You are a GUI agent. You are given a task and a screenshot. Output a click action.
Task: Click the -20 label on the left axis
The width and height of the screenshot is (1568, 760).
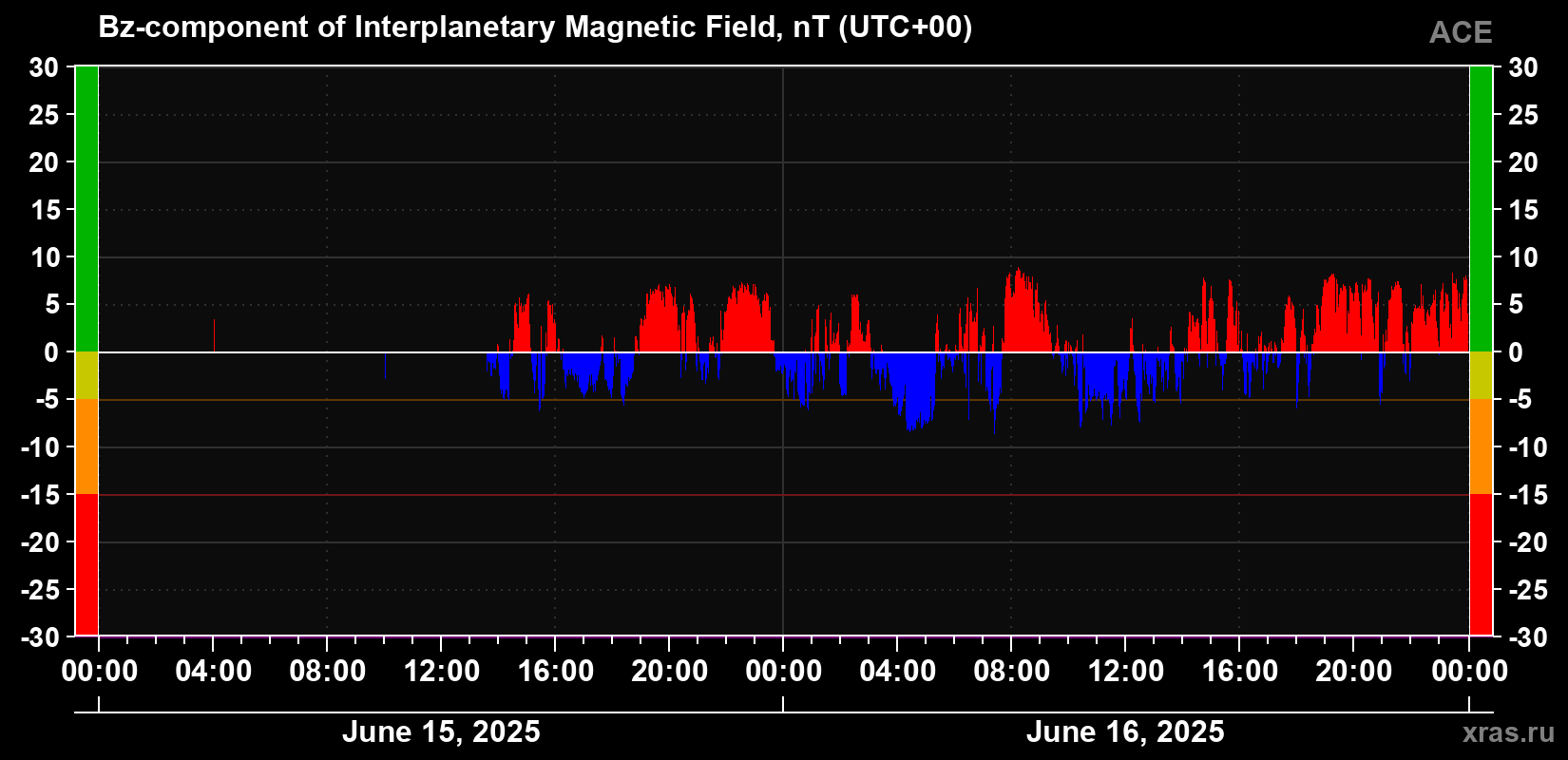click(40, 542)
